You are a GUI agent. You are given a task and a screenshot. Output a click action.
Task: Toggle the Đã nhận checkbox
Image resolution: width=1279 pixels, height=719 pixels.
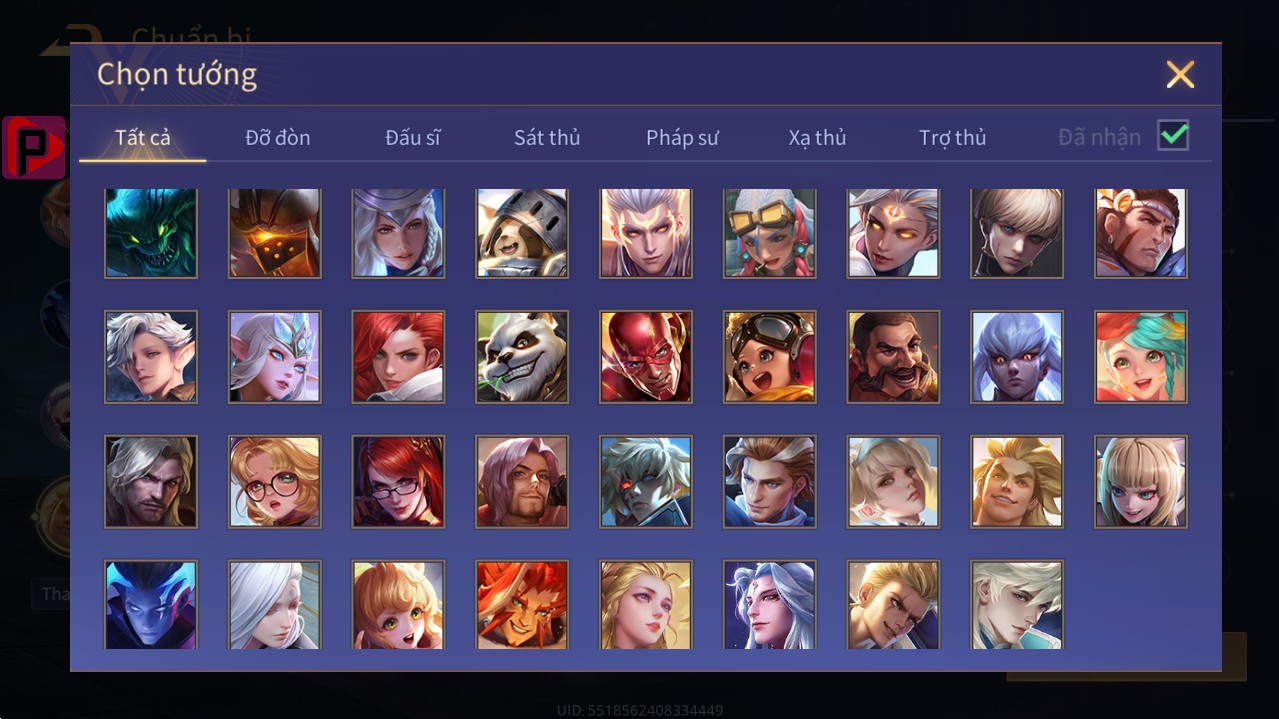click(1173, 136)
